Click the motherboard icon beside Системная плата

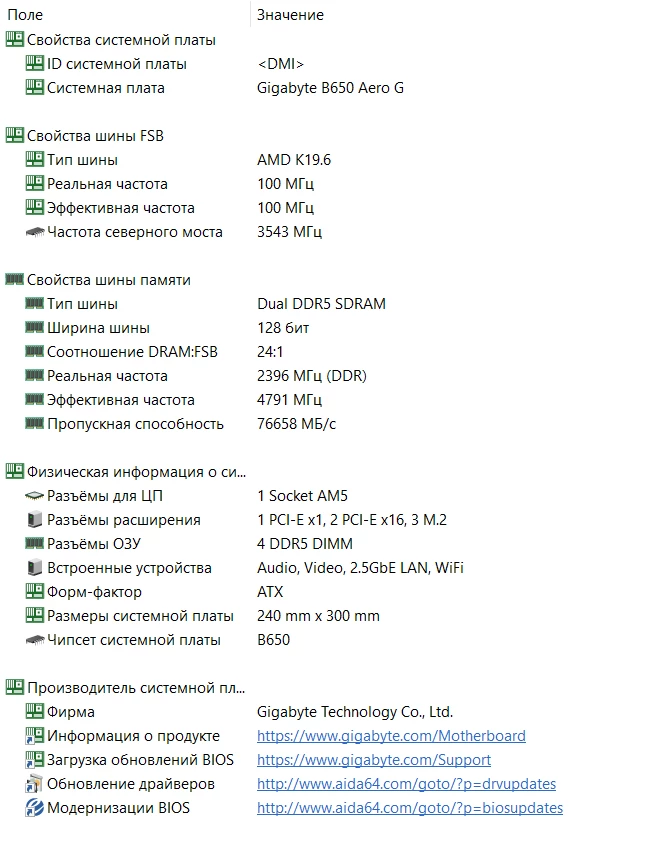[34, 88]
